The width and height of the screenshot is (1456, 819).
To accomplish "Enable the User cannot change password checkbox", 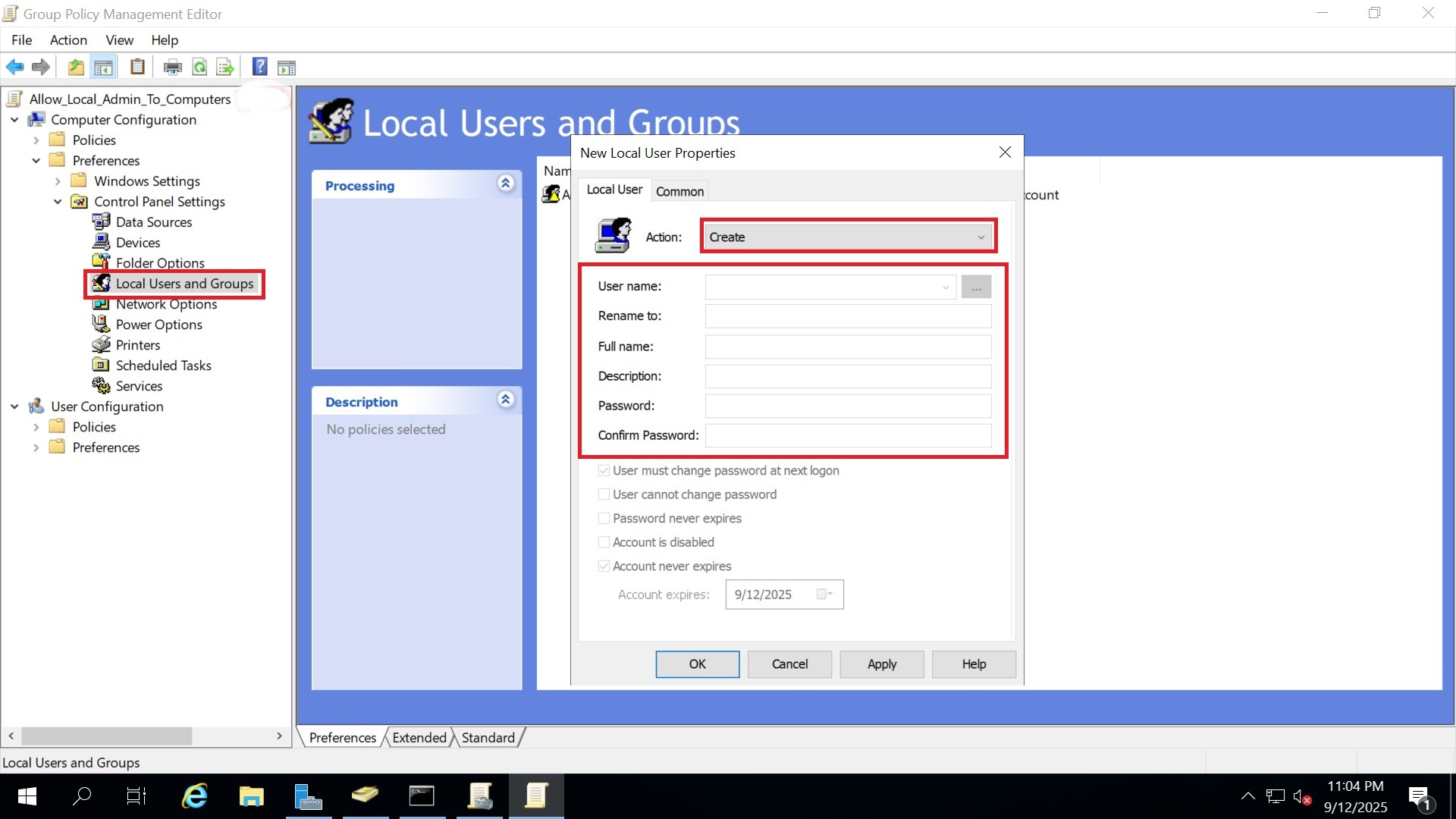I will tap(604, 494).
